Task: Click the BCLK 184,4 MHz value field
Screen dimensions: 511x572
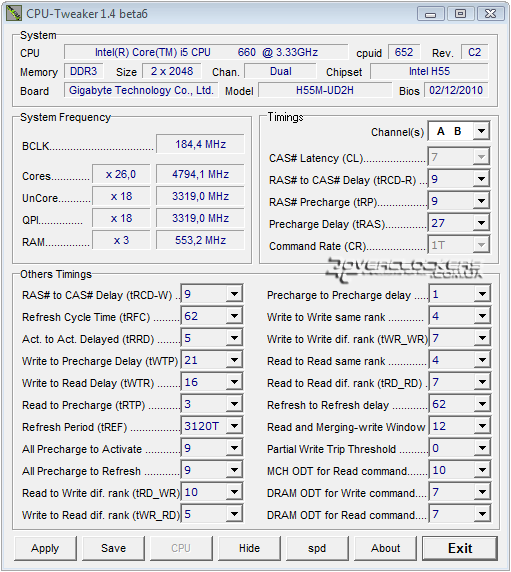Action: (x=200, y=144)
